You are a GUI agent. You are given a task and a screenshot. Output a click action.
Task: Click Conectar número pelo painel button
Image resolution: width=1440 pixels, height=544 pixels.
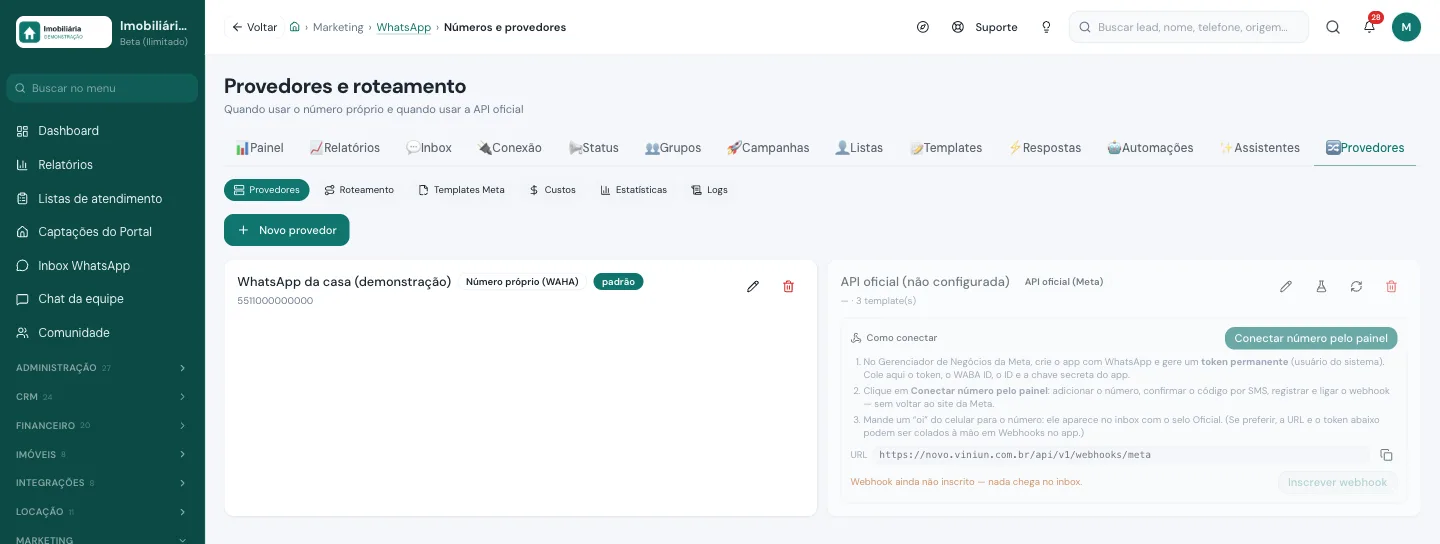click(x=1311, y=338)
